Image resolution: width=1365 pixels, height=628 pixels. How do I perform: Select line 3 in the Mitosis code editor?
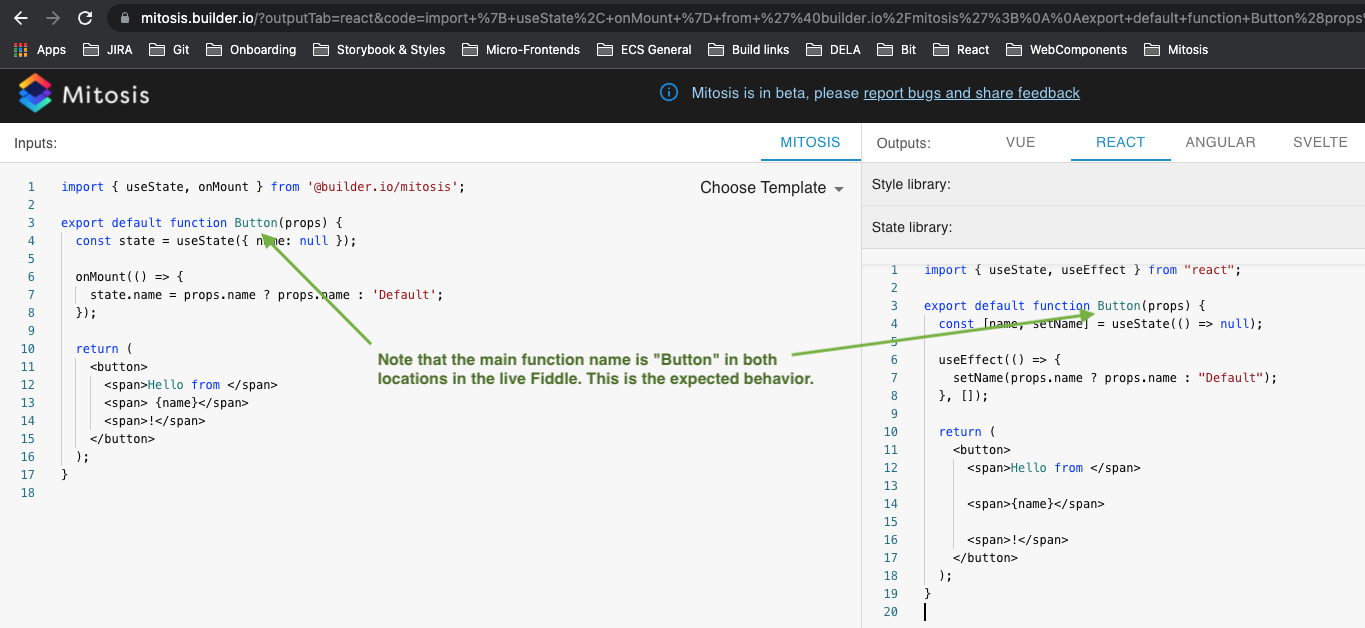pyautogui.click(x=200, y=222)
